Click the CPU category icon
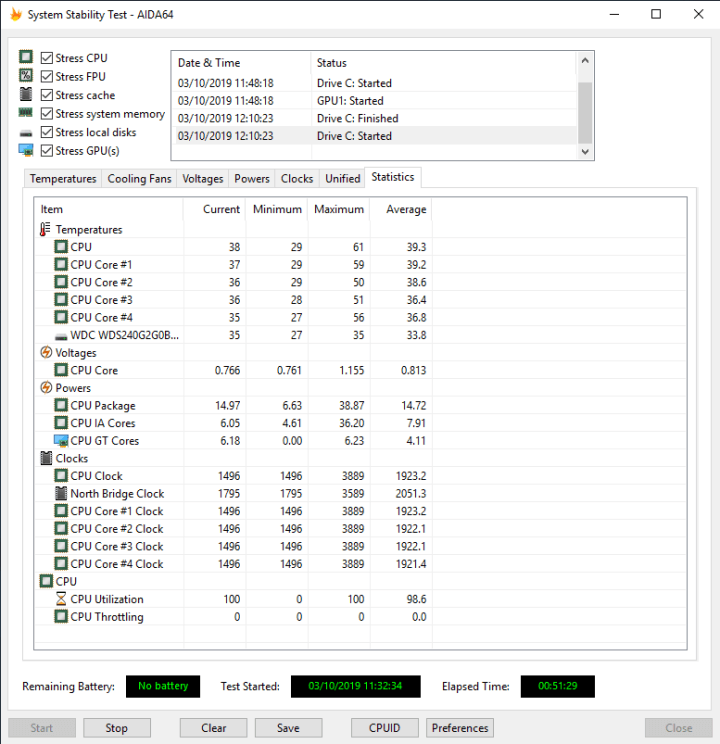Viewport: 720px width, 744px height. (x=46, y=581)
